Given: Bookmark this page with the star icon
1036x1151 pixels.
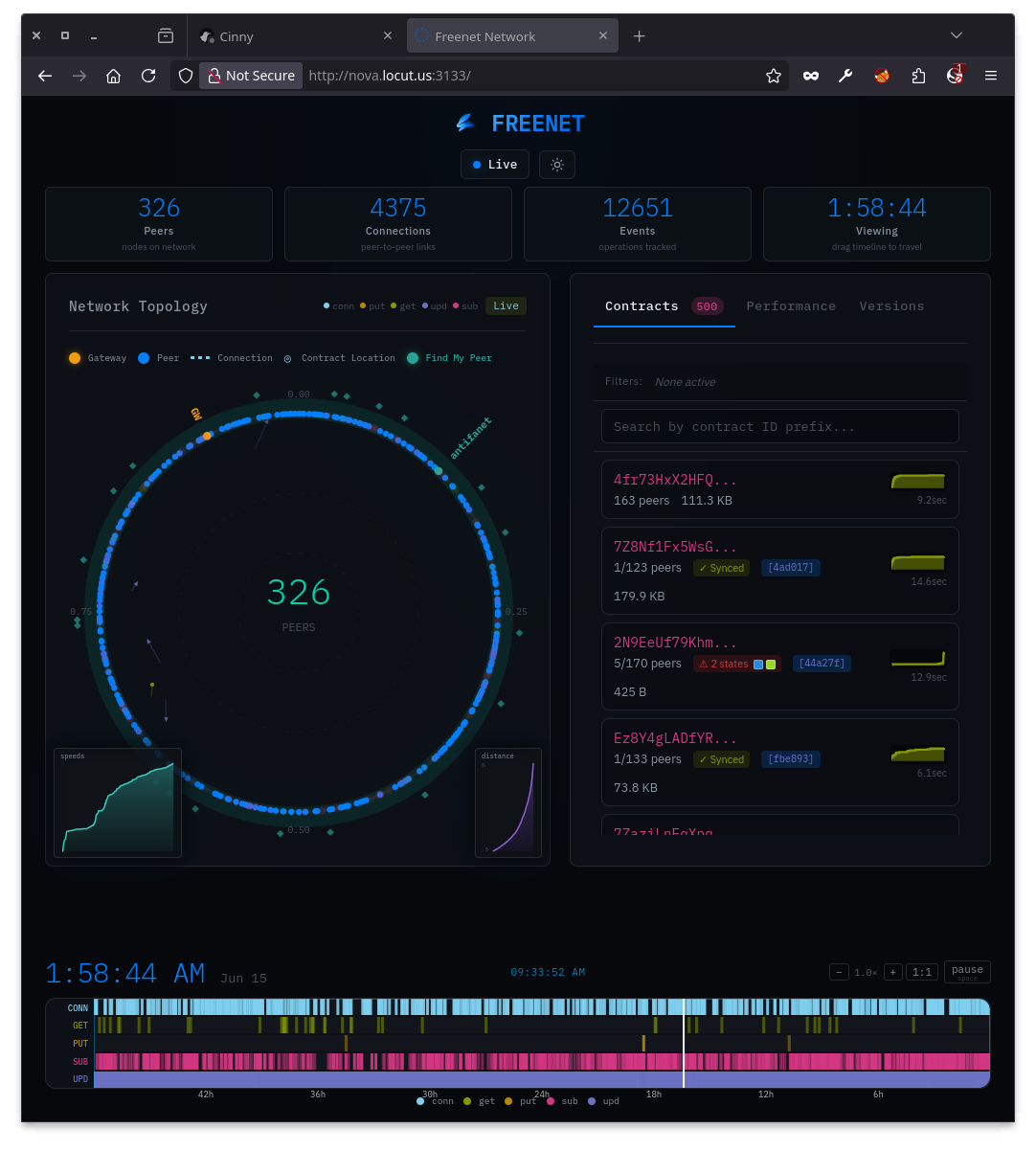Looking at the screenshot, I should tap(774, 76).
